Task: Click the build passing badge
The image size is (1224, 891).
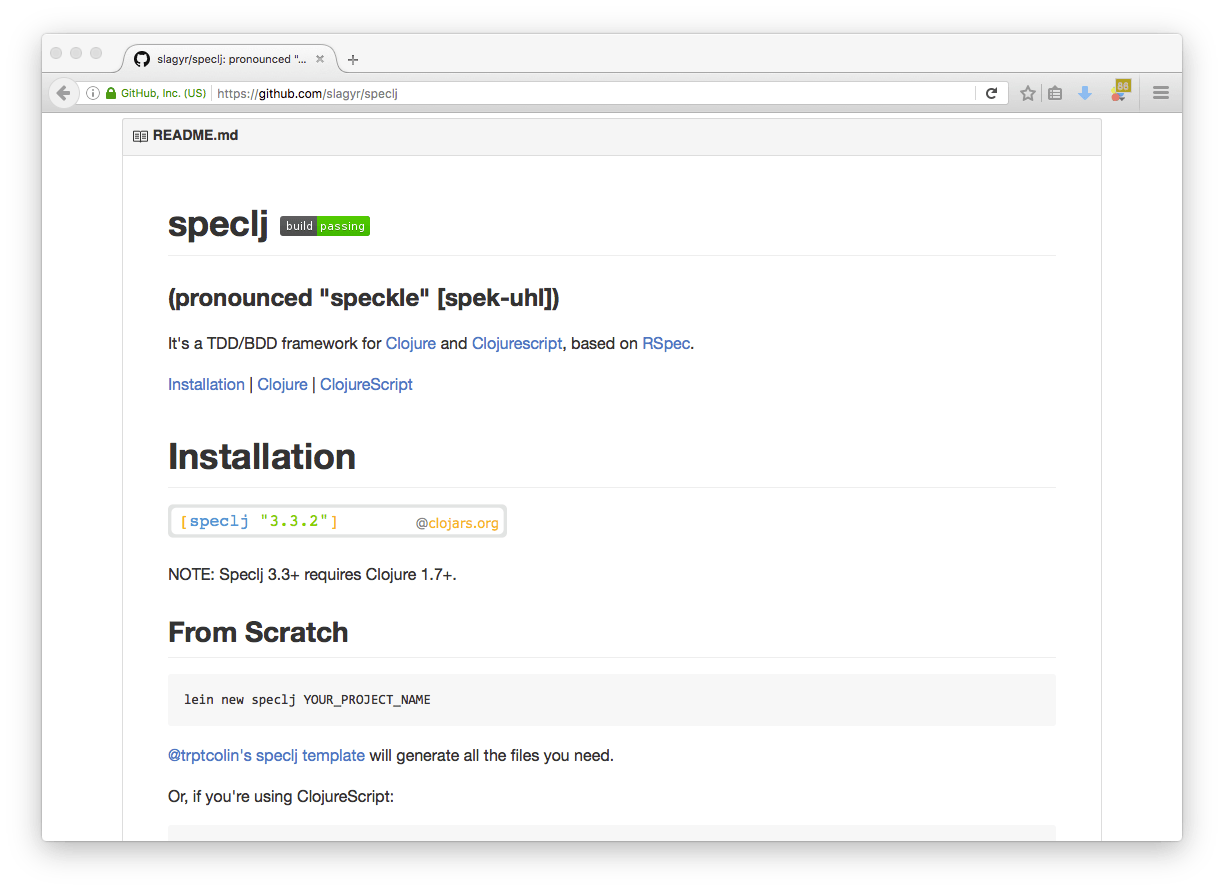Action: pyautogui.click(x=325, y=226)
